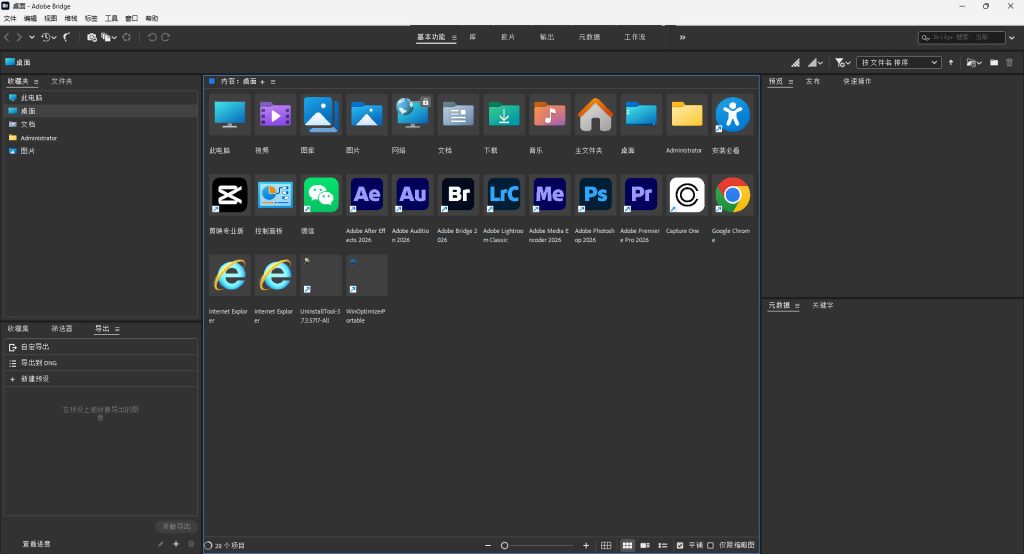Image resolution: width=1024 pixels, height=554 pixels.
Task: Toggle ascending sort order arrow
Action: 951,63
